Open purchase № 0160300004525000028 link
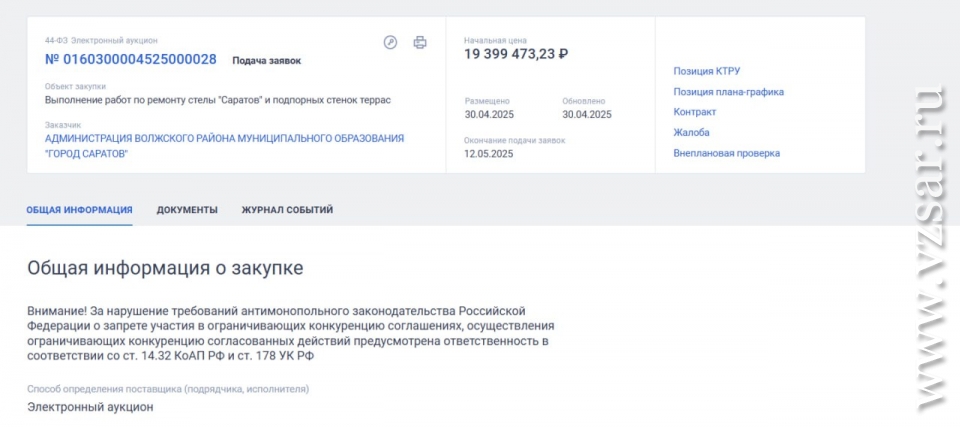Viewport: 960px width, 427px height. (130, 59)
